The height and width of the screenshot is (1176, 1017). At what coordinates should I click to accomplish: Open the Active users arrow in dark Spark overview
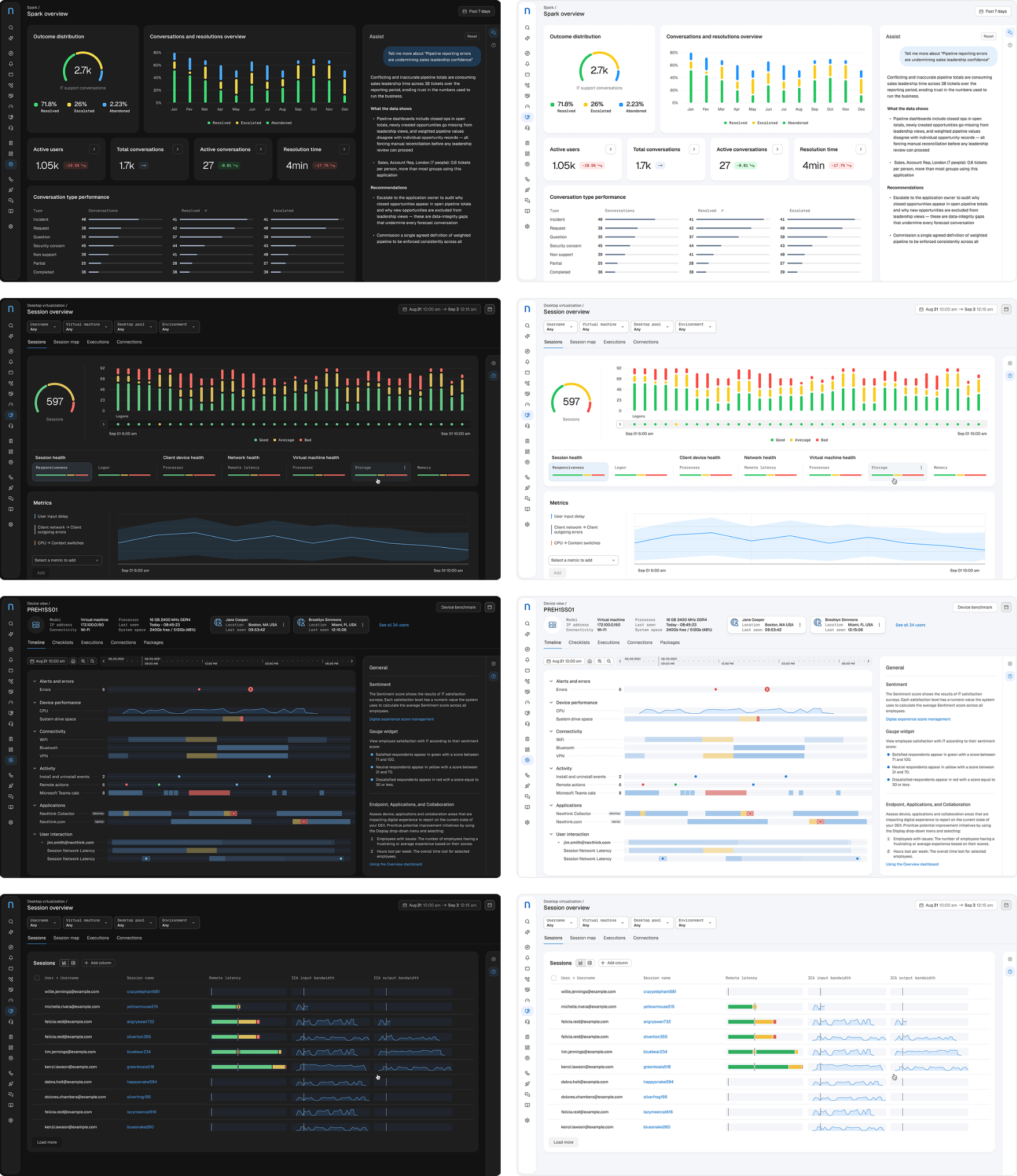point(94,149)
